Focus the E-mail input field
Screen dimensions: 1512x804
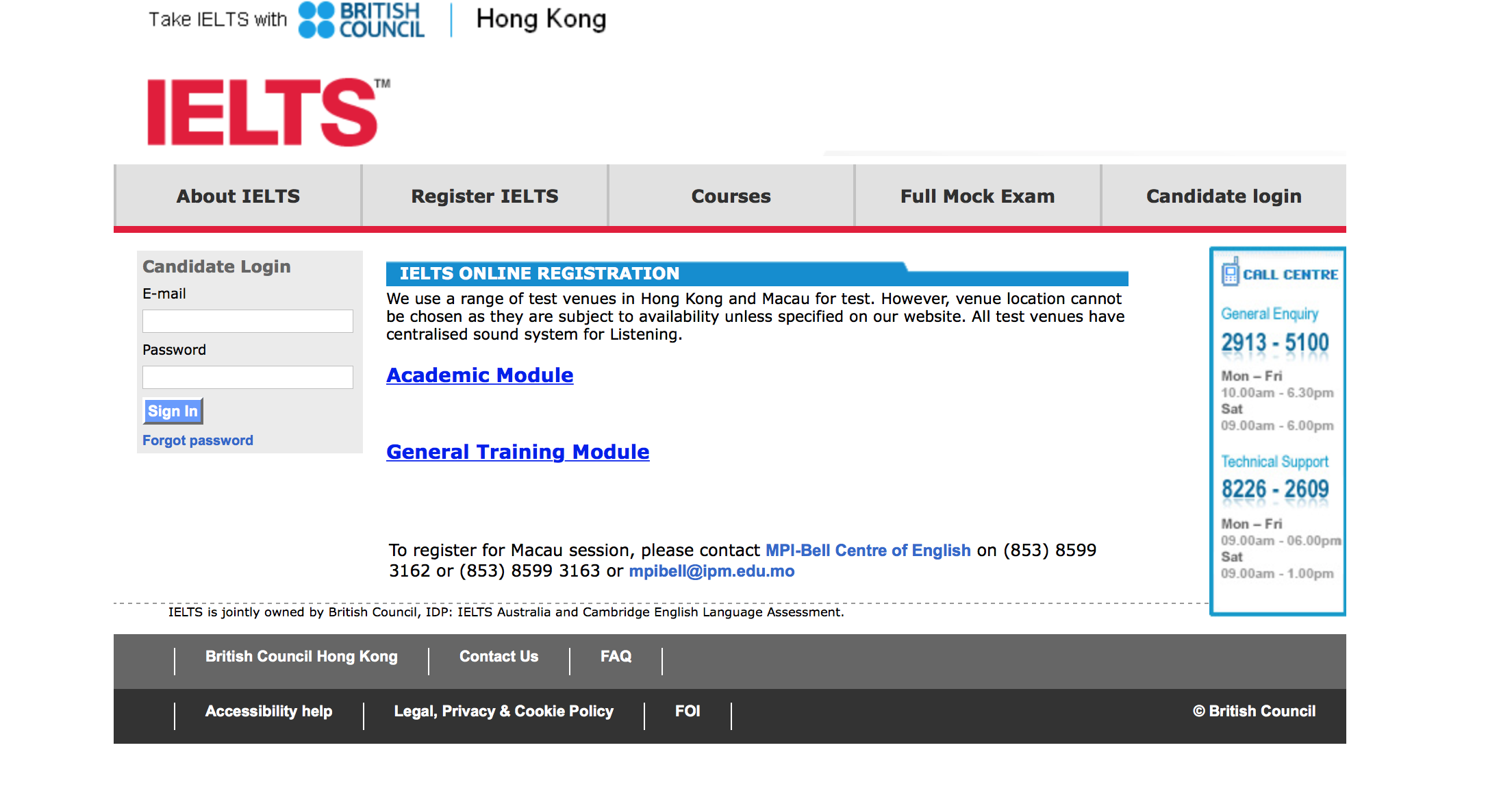(247, 321)
